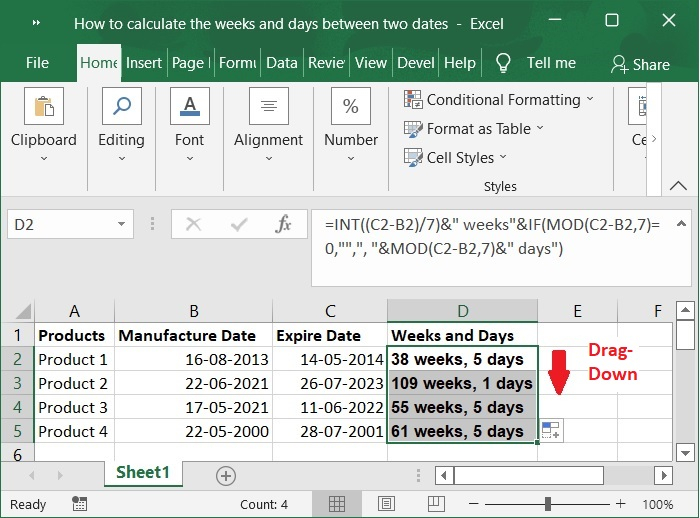Open the Number format percent icon
Viewport: 700px width, 518px height.
click(351, 106)
